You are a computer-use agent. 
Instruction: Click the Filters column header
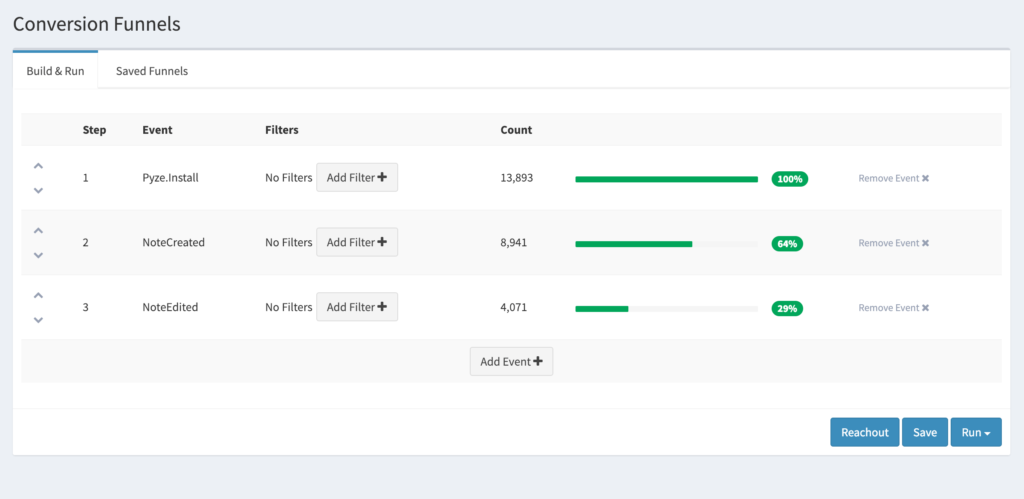point(282,130)
